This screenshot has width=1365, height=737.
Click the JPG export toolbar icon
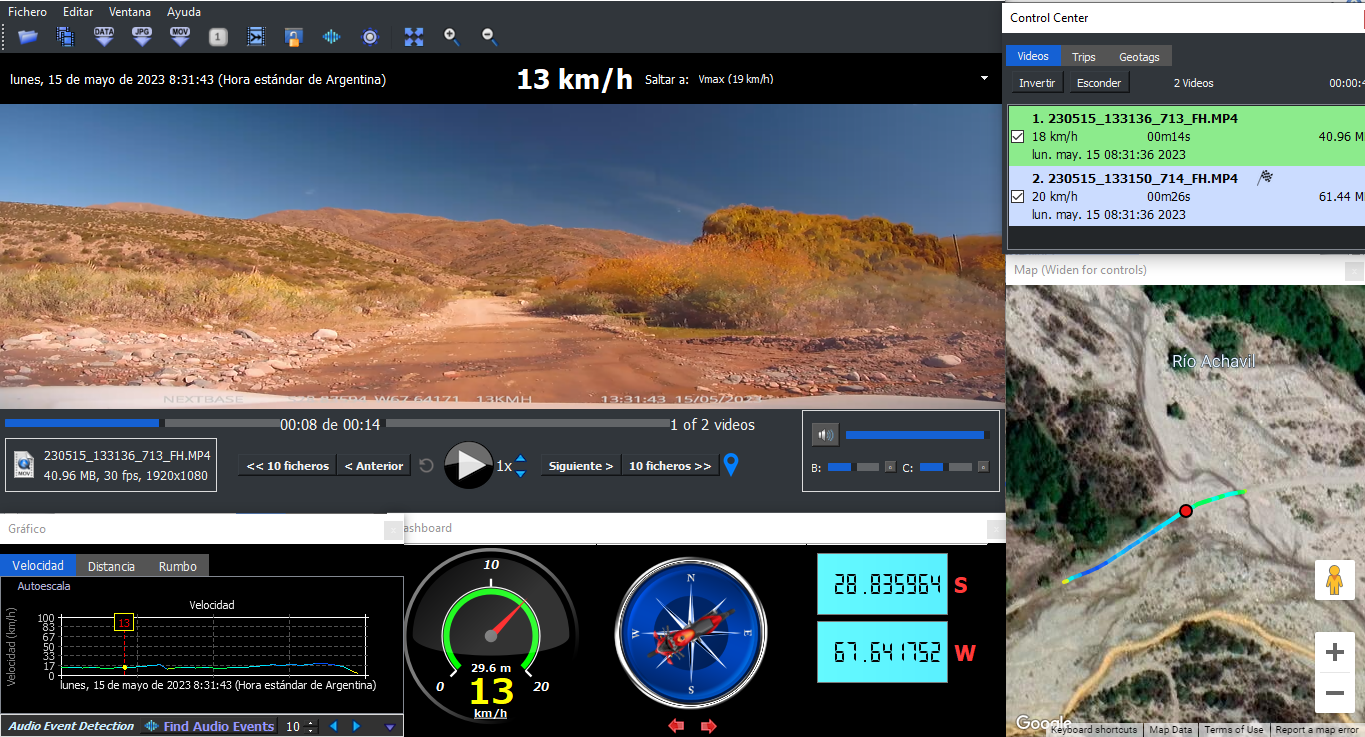coord(142,37)
